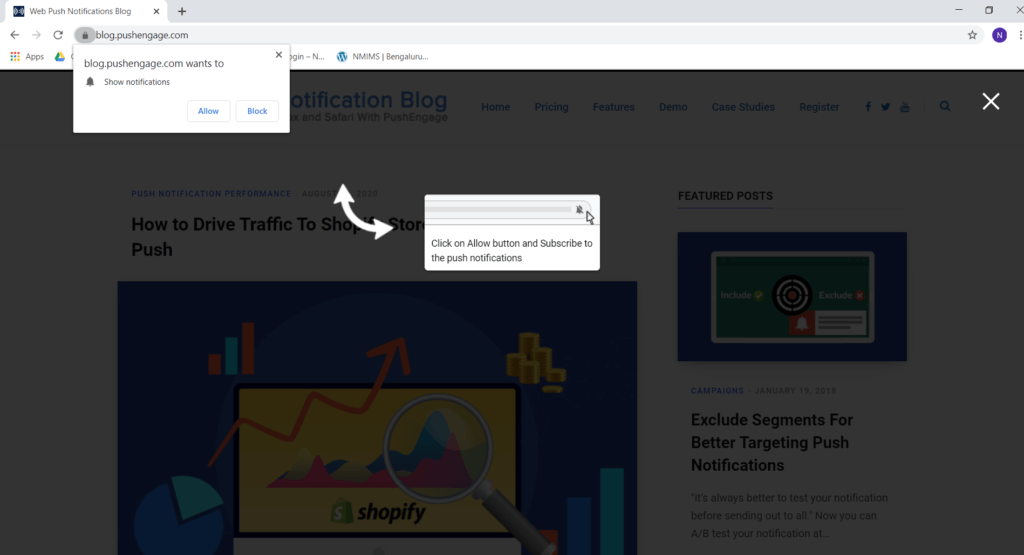The width and height of the screenshot is (1024, 555).
Task: Click the padlock site info icon
Action: 84,35
